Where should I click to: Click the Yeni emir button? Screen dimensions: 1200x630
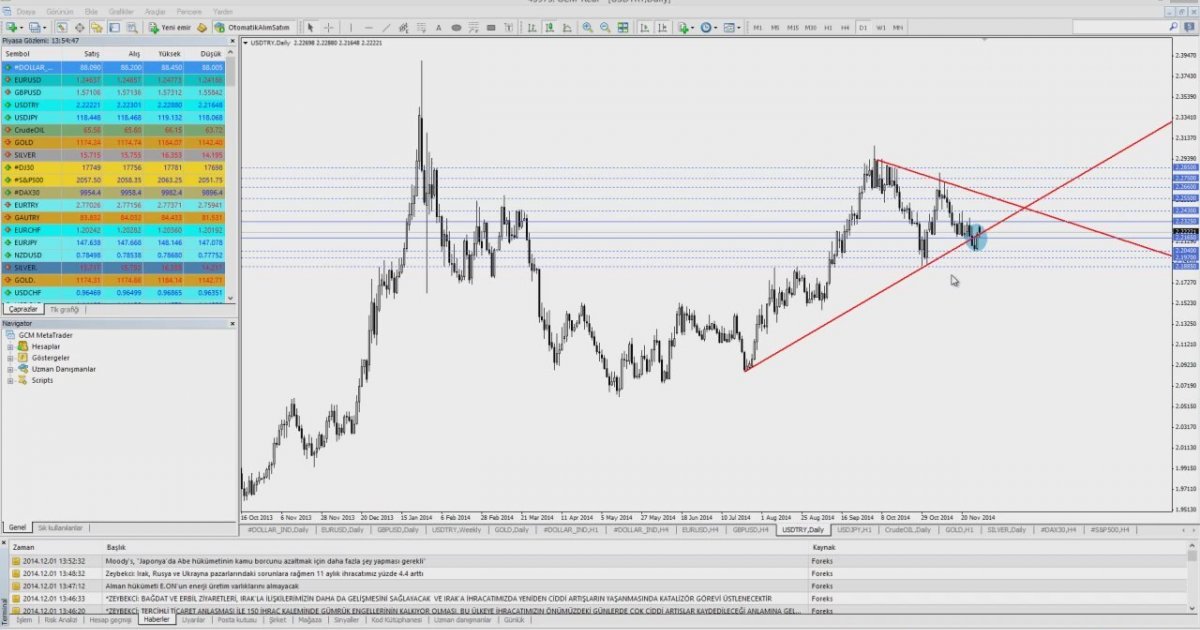click(170, 28)
